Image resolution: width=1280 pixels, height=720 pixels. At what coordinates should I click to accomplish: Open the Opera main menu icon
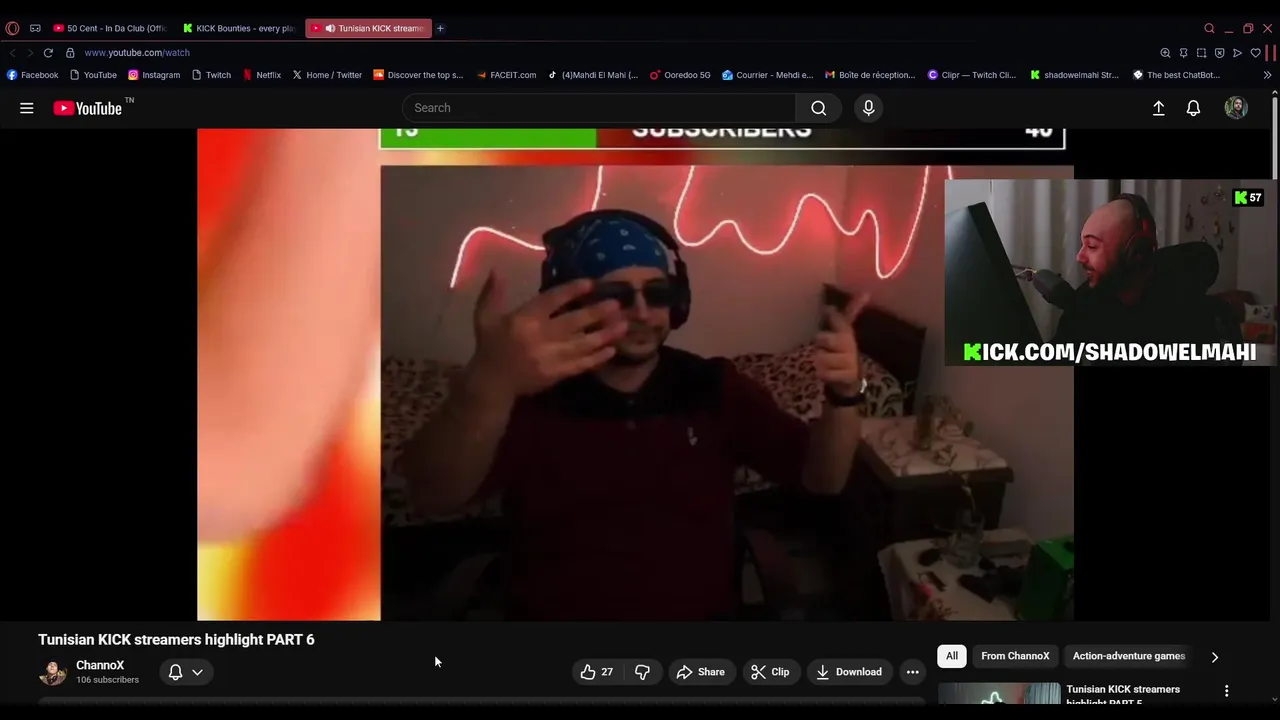point(12,28)
